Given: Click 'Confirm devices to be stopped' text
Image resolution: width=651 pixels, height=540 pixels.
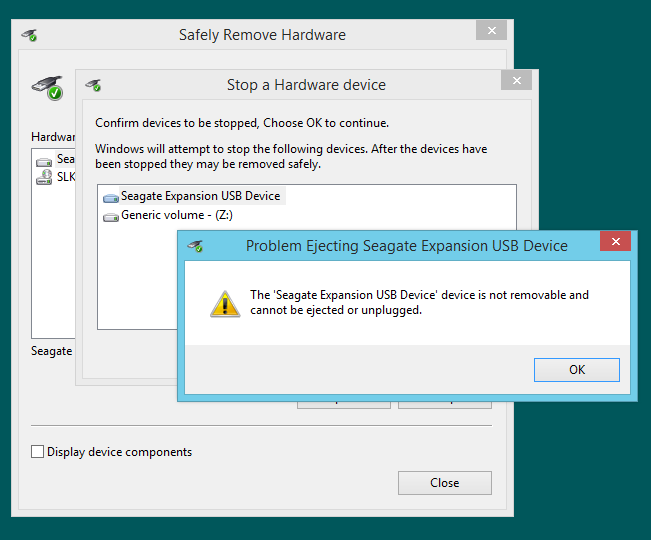Looking at the screenshot, I should tap(242, 123).
